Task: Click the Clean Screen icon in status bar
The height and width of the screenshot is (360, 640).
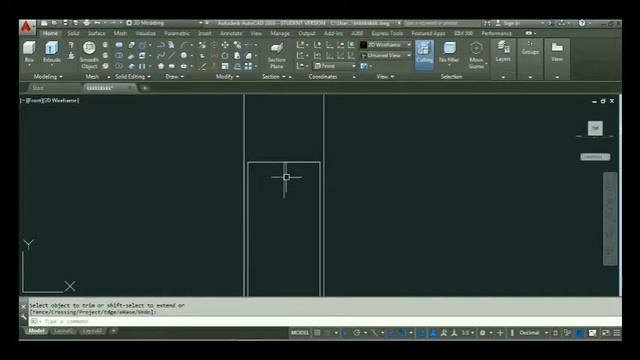Action: click(606, 333)
